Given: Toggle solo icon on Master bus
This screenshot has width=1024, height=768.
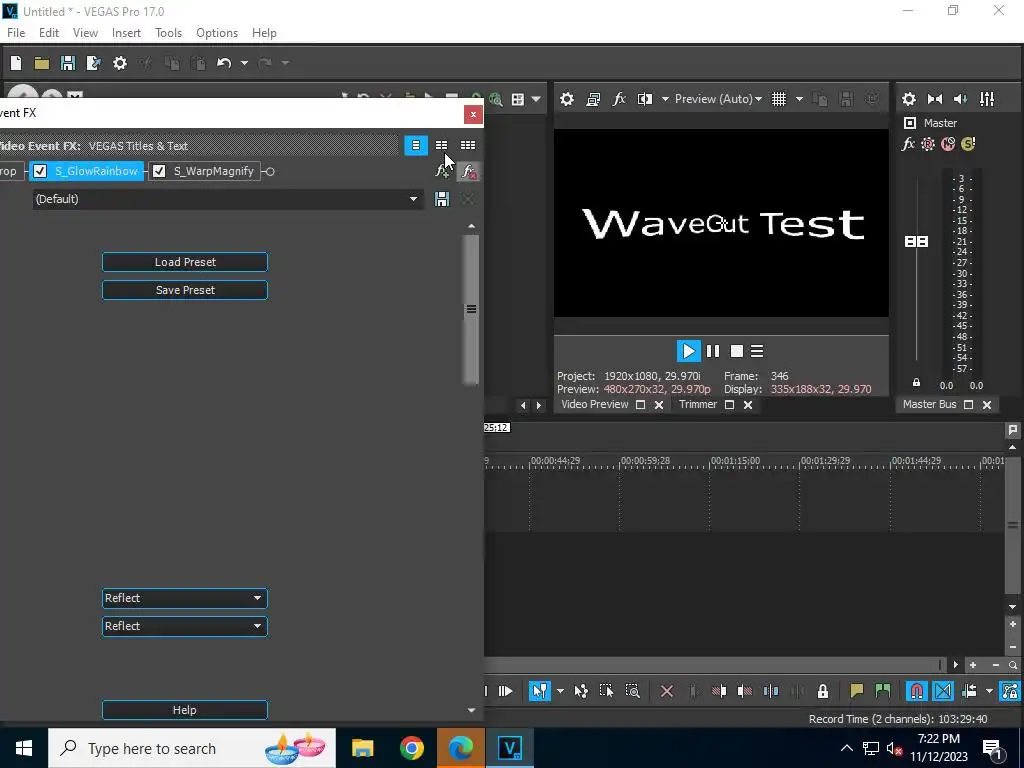Looking at the screenshot, I should point(968,144).
